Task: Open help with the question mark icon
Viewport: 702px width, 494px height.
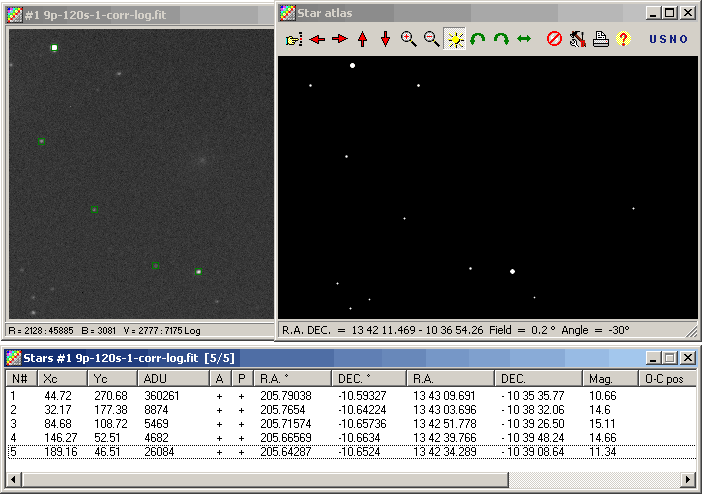Action: pos(623,39)
